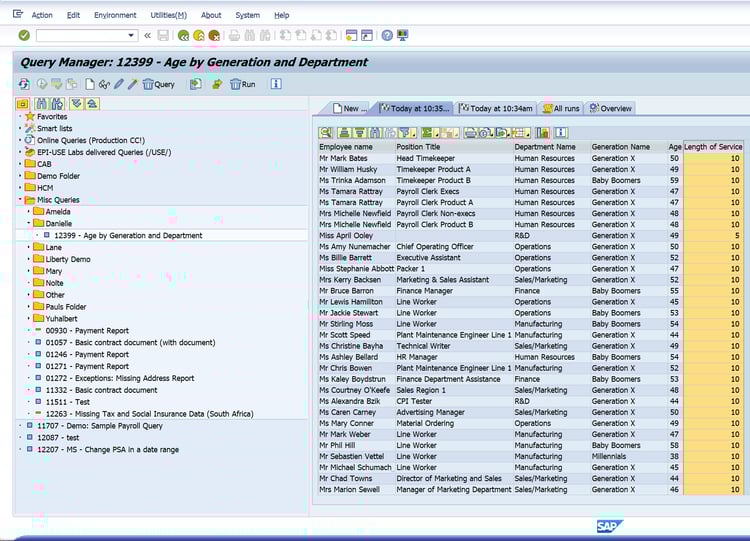Click the Total sum icon in results toolbar
750x541 pixels.
pos(430,132)
